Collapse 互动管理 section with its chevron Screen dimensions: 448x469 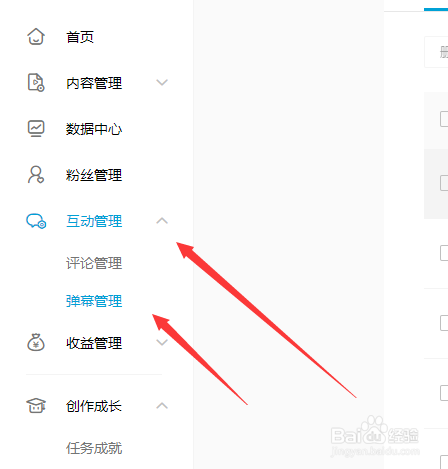click(x=162, y=221)
